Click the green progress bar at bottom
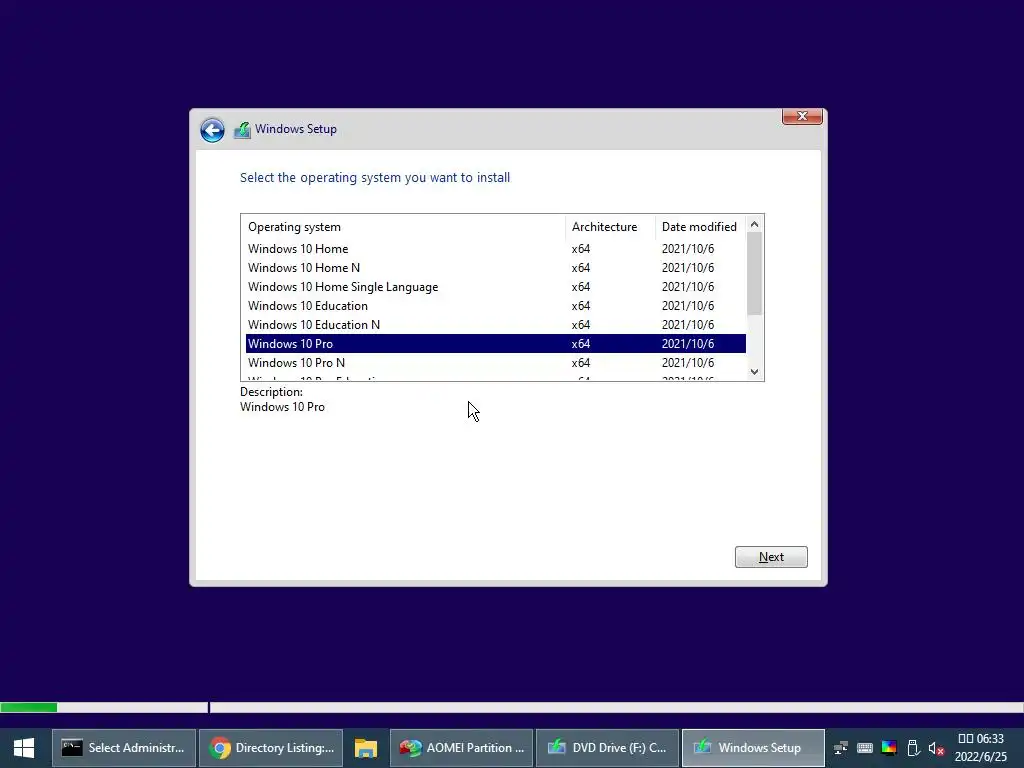1024x768 pixels. (29, 707)
